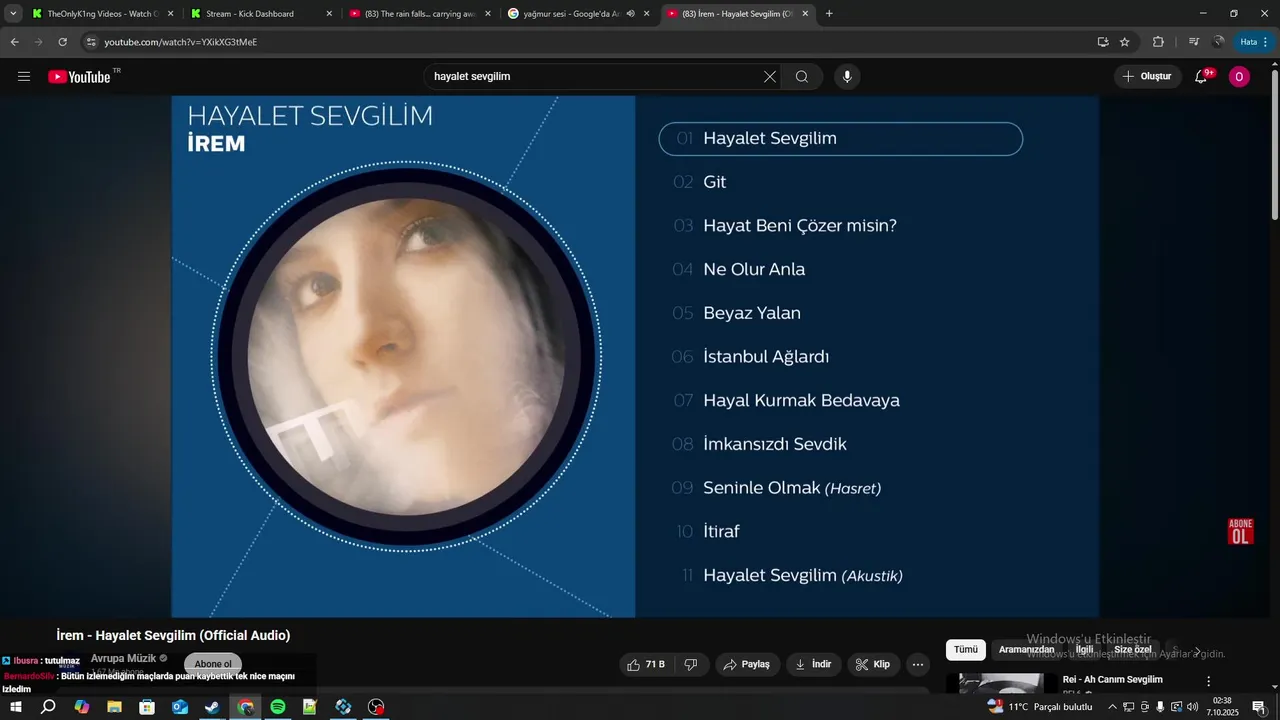Select the İlgili filter chip
This screenshot has width=1280, height=720.
1084,650
